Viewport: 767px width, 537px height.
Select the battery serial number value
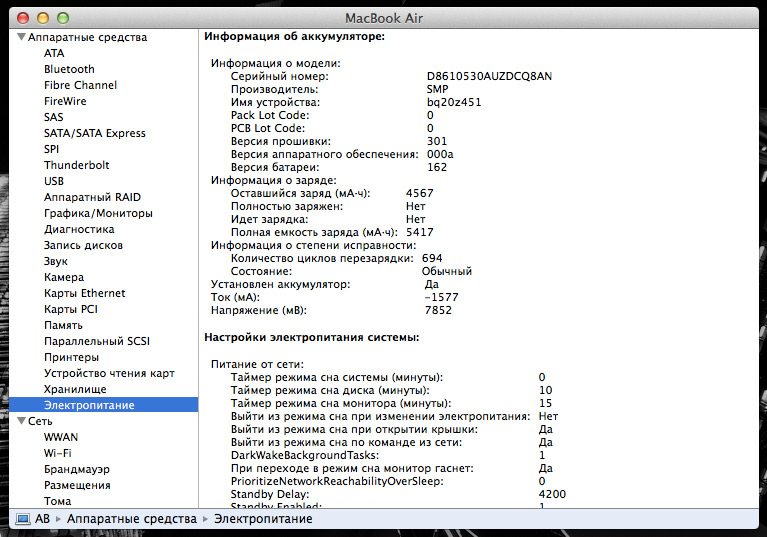pos(489,76)
